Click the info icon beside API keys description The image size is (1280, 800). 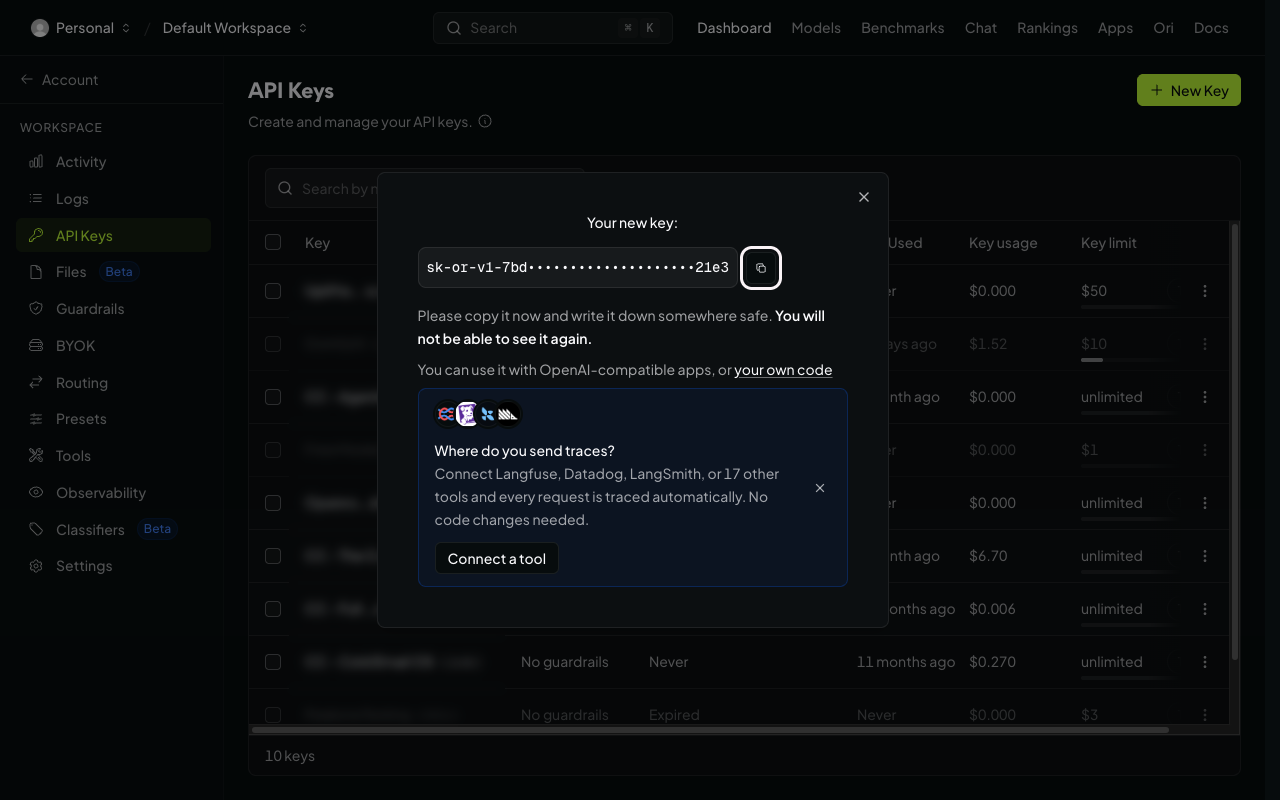485,122
